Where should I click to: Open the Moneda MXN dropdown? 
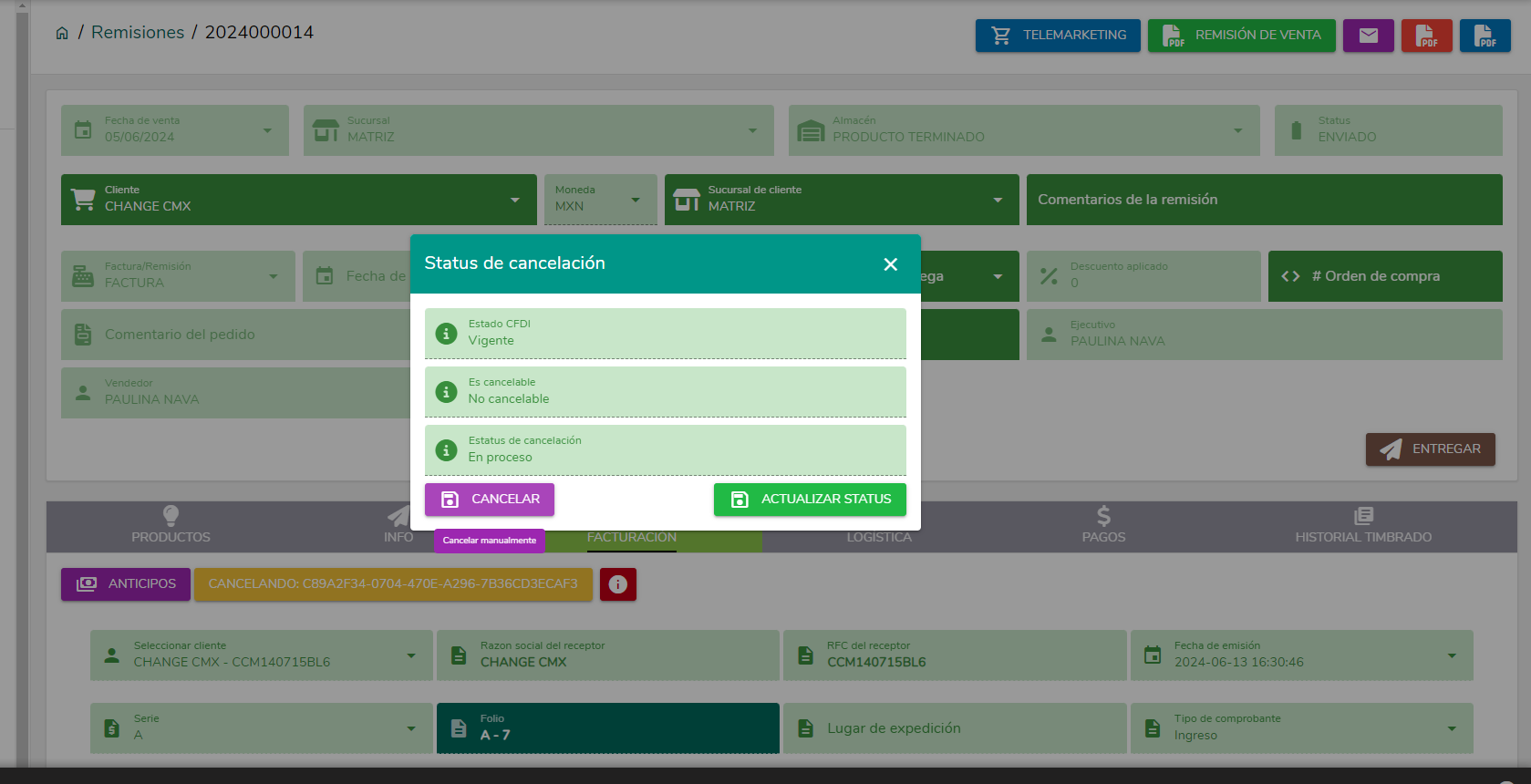click(636, 200)
